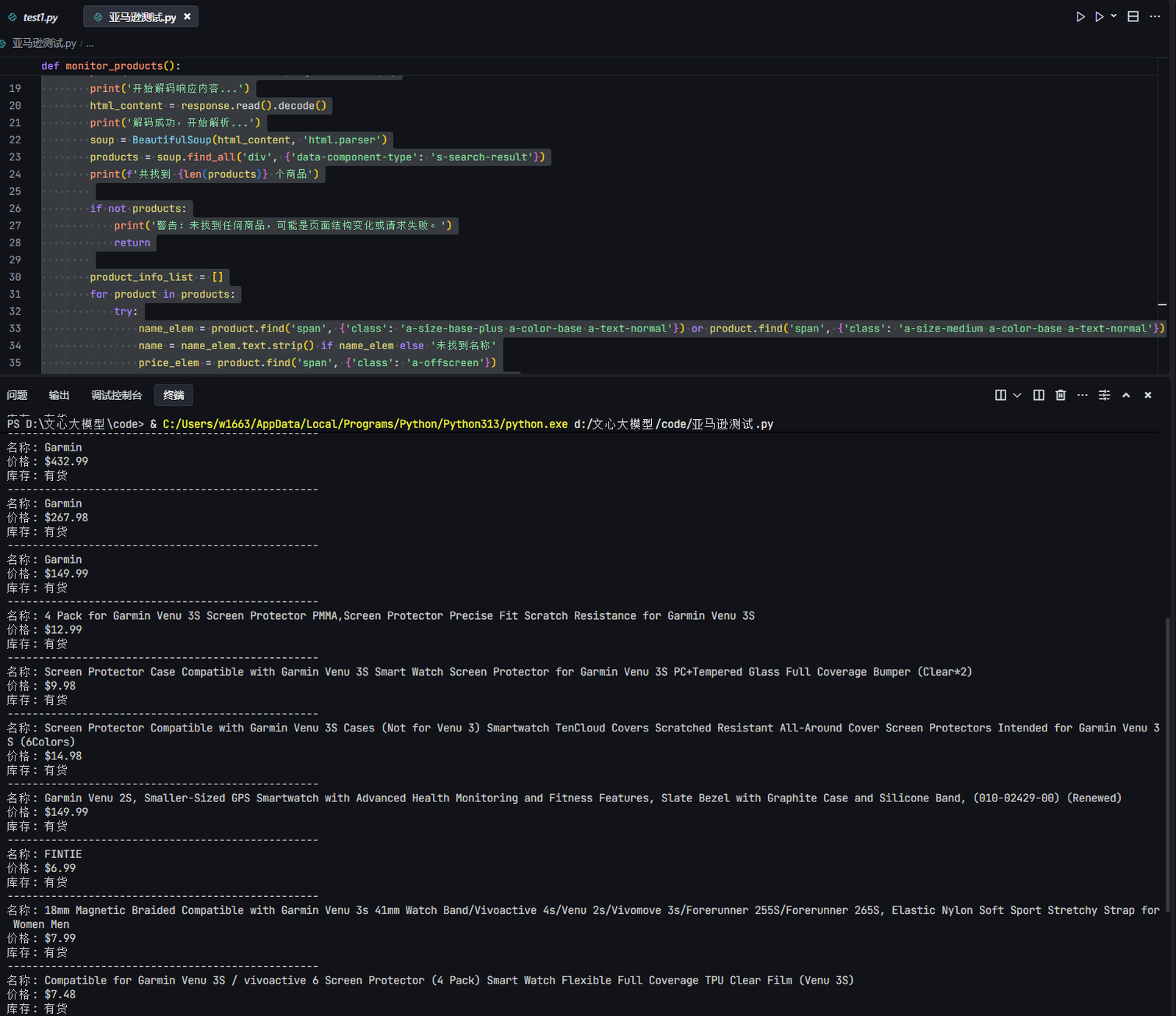The image size is (1176, 1016).
Task: Open the terminal profile dropdown chevron
Action: point(1017,396)
